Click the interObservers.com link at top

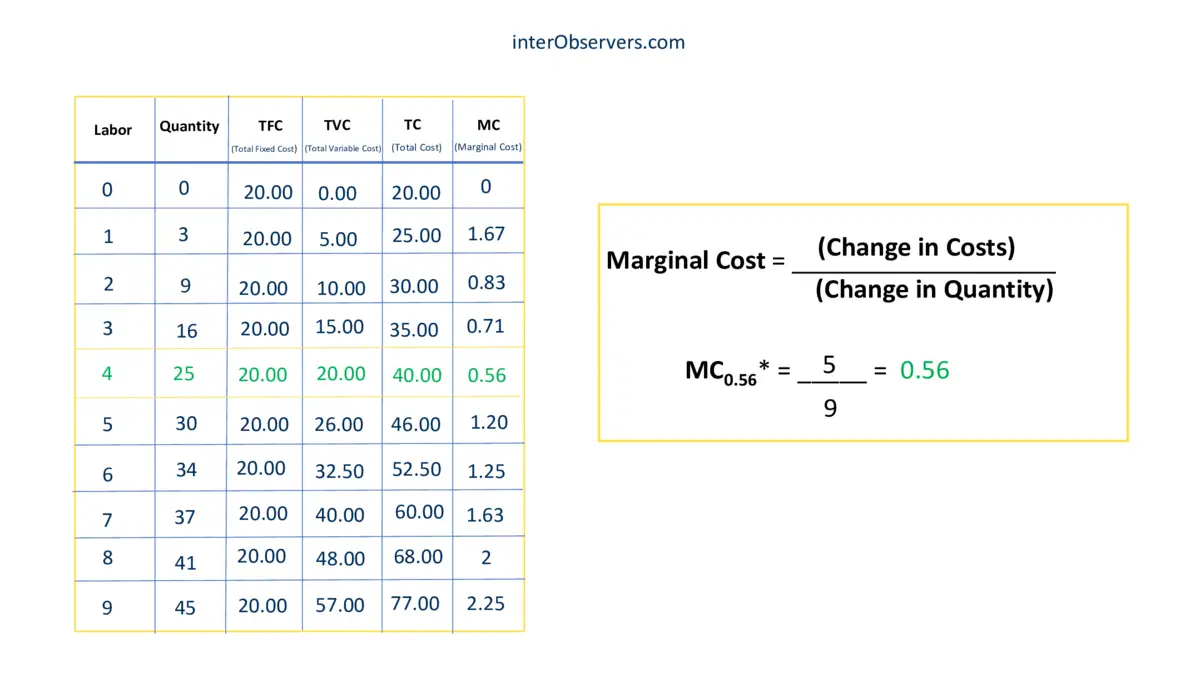(x=598, y=42)
